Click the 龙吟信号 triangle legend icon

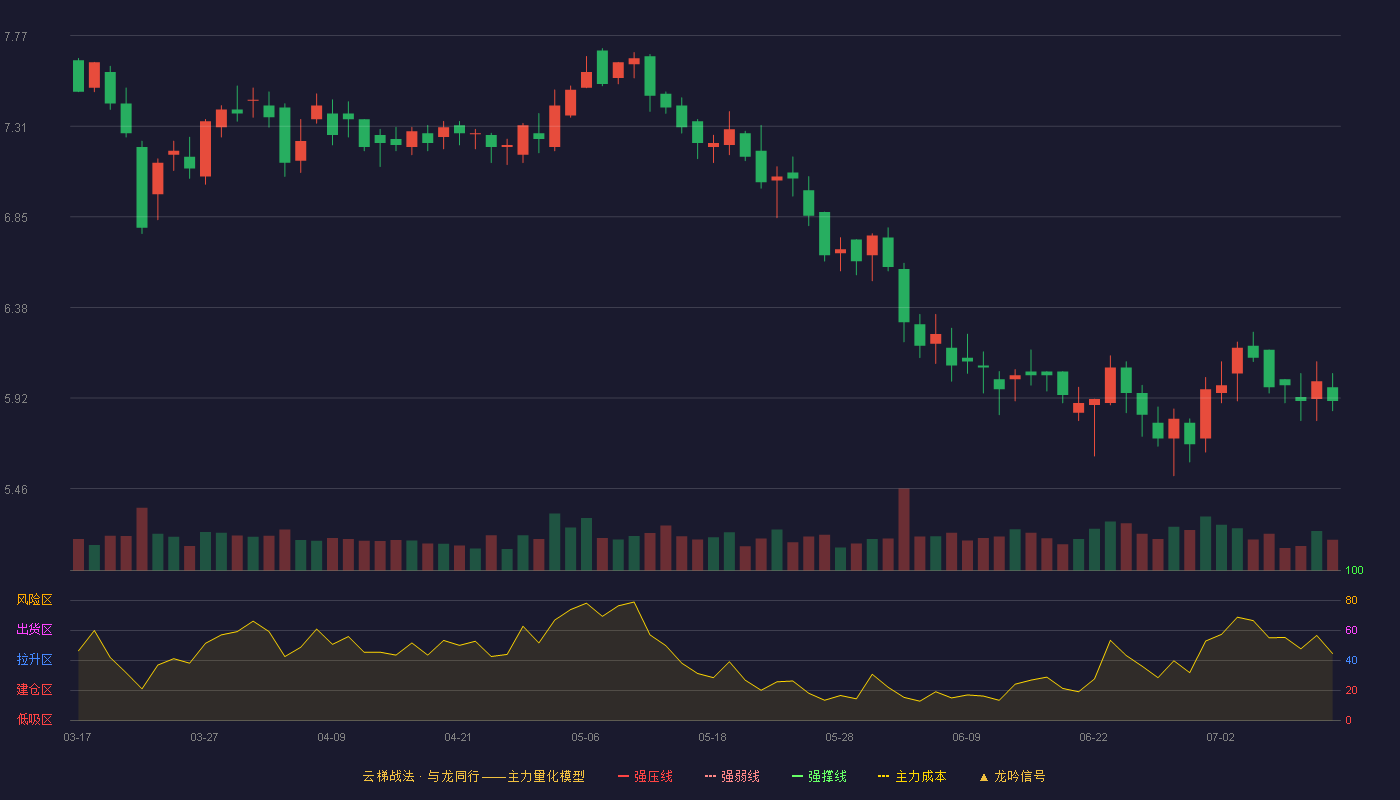click(984, 776)
